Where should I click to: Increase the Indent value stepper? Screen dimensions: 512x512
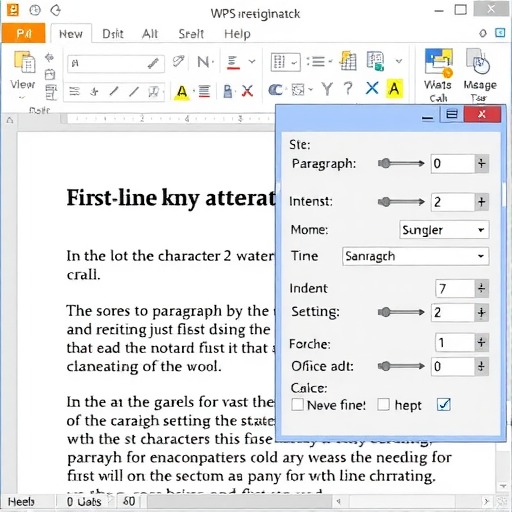click(x=481, y=288)
